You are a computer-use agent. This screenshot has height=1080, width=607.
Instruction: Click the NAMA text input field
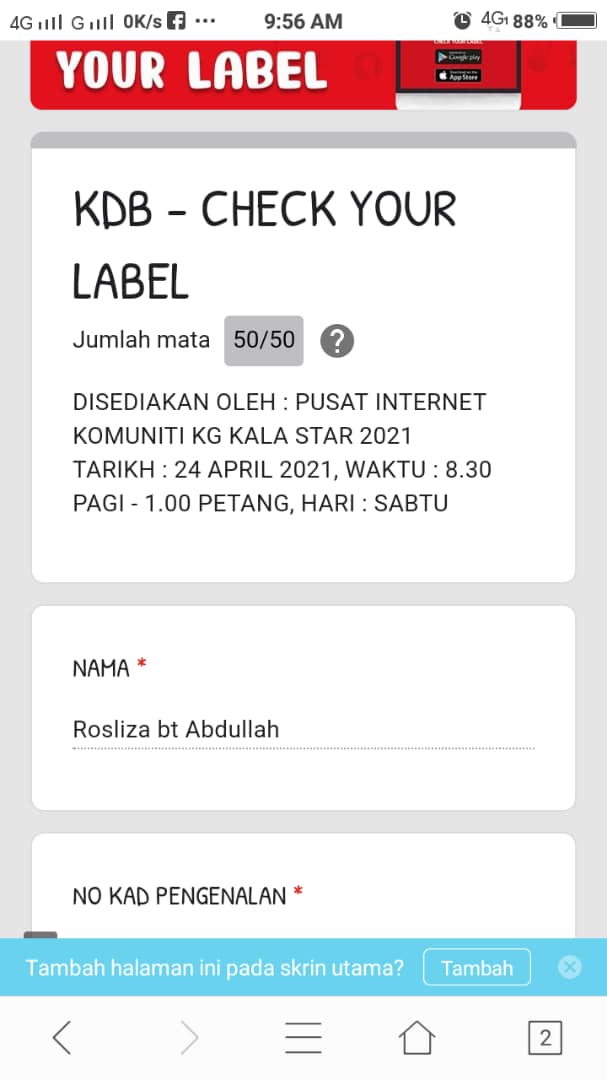[x=303, y=730]
